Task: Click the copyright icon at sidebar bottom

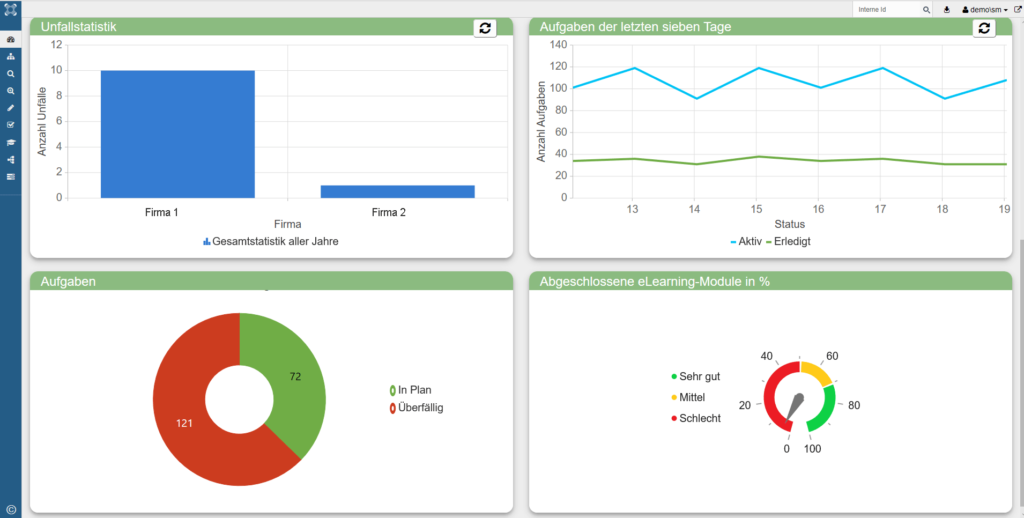Action: (10, 510)
